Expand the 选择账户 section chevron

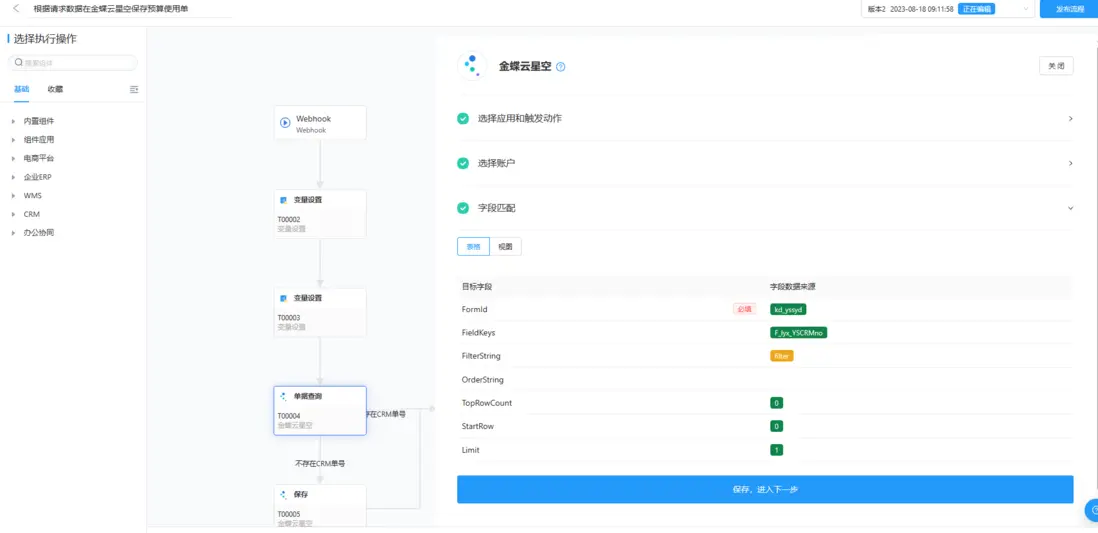pyautogui.click(x=1070, y=163)
